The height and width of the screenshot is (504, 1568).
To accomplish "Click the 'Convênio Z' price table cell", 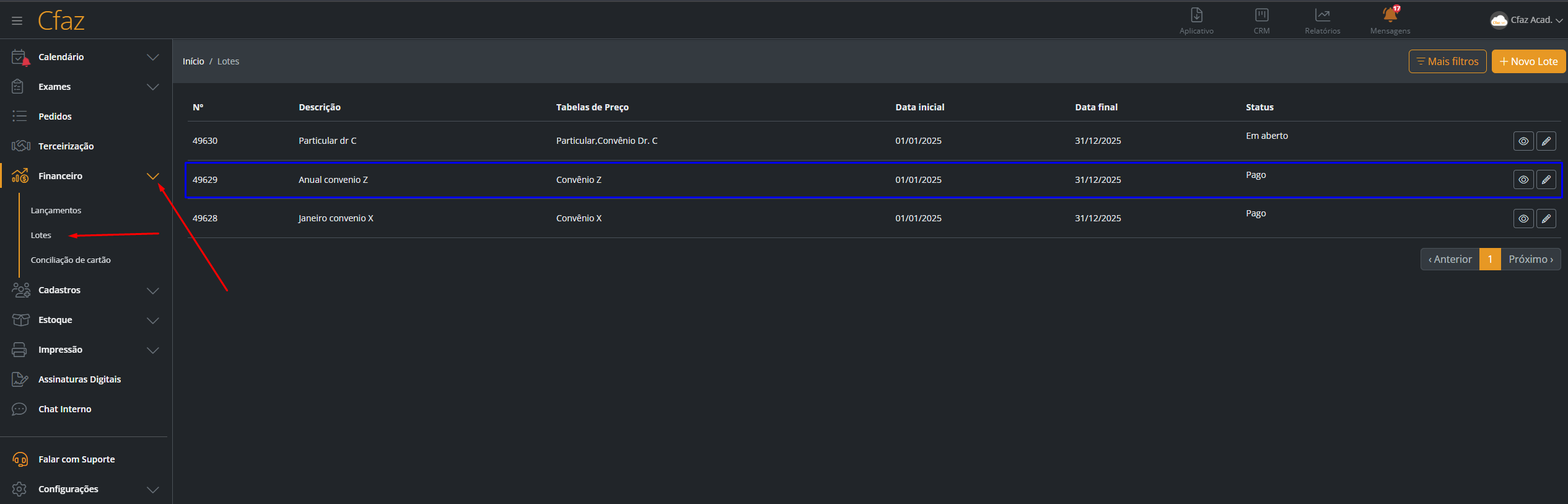I will [x=579, y=180].
